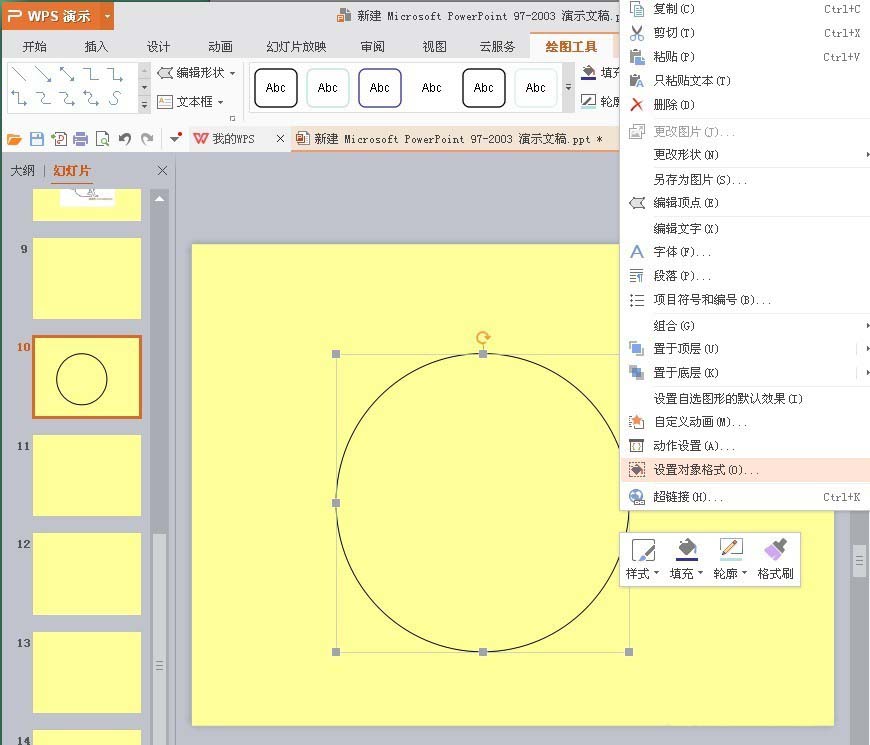870x745 pixels.
Task: Click the 填充 fill bucket icon on floating toolbar
Action: coord(686,548)
